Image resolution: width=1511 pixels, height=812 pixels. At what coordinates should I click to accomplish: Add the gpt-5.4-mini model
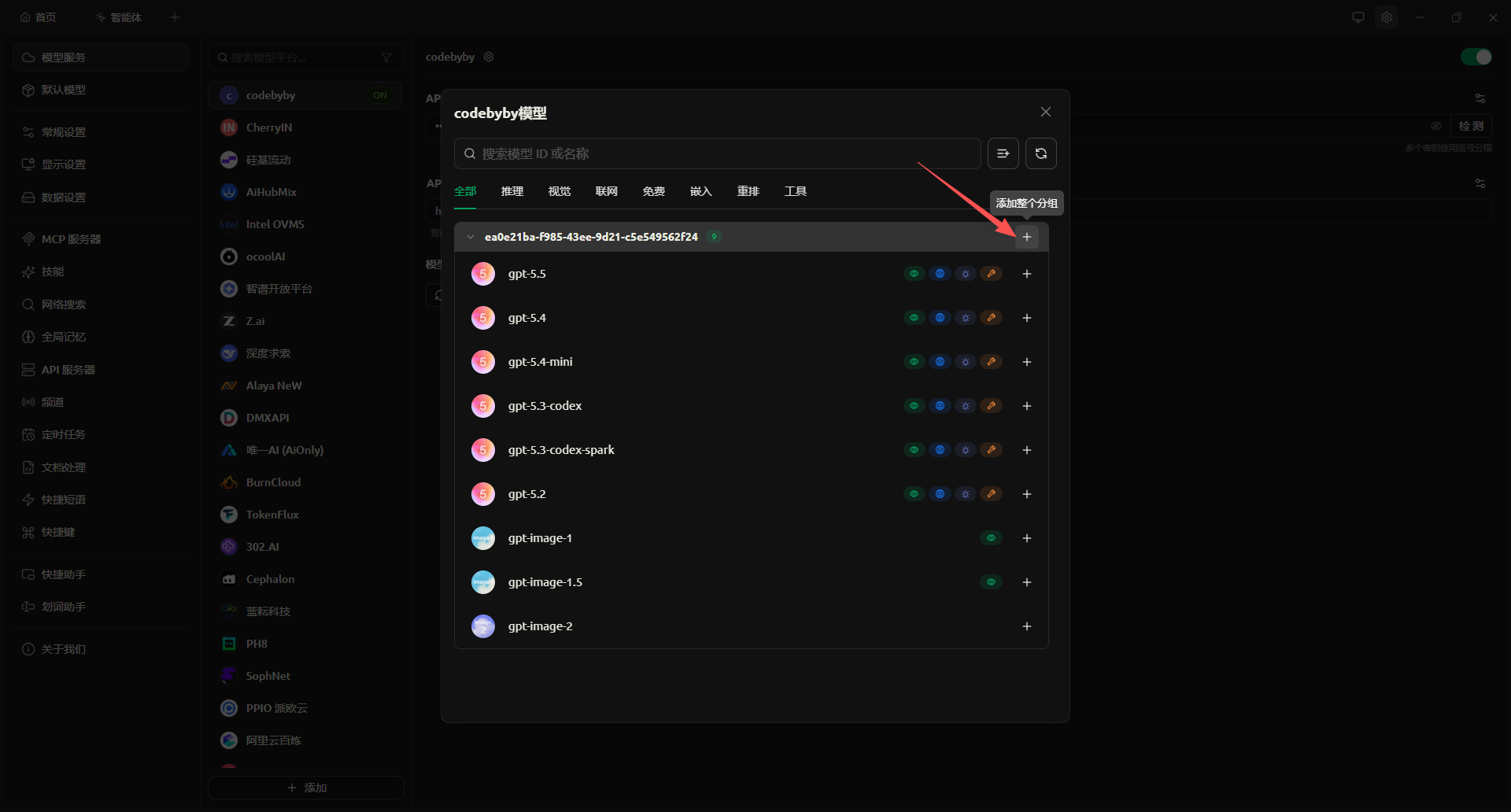(1026, 362)
